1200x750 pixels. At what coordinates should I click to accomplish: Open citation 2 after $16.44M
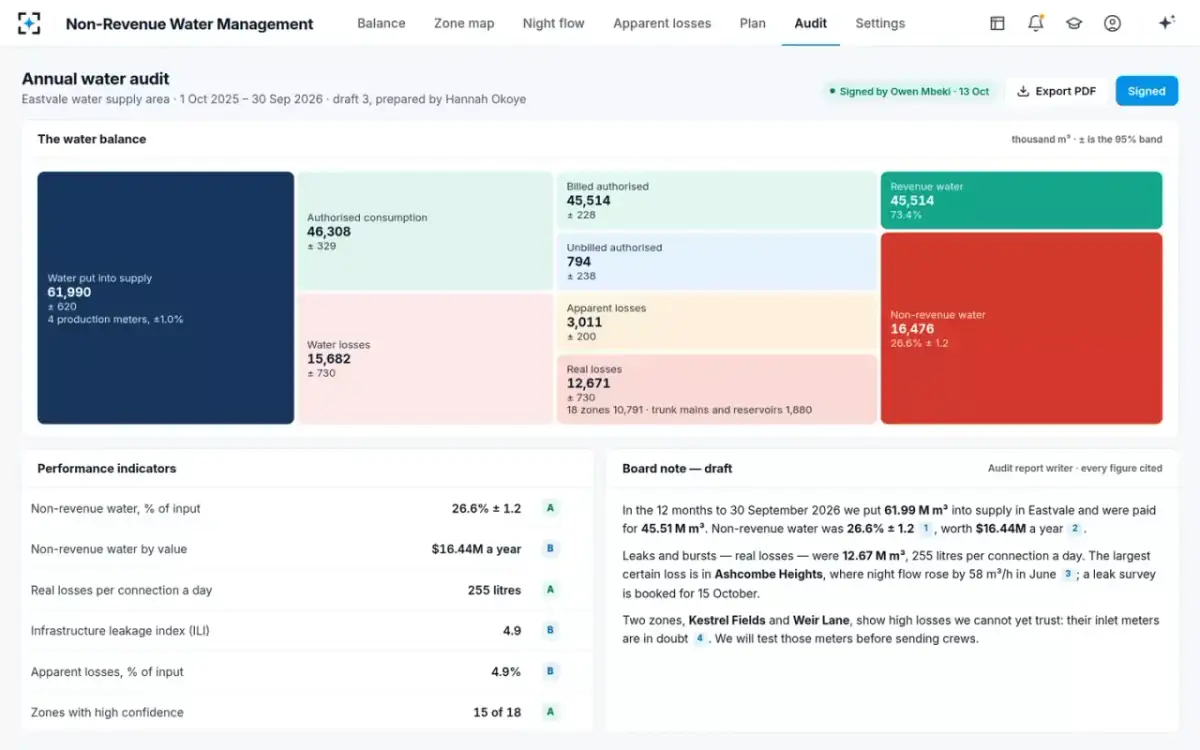click(1075, 528)
